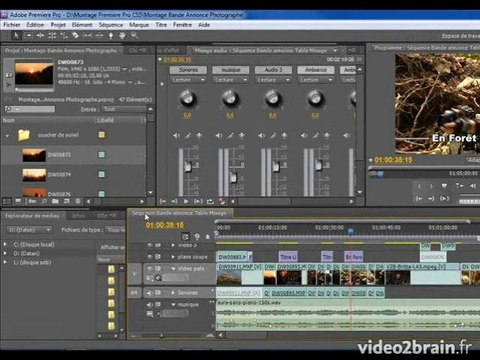Open Find in Project panel
This screenshot has width=480, height=360.
tap(44, 201)
